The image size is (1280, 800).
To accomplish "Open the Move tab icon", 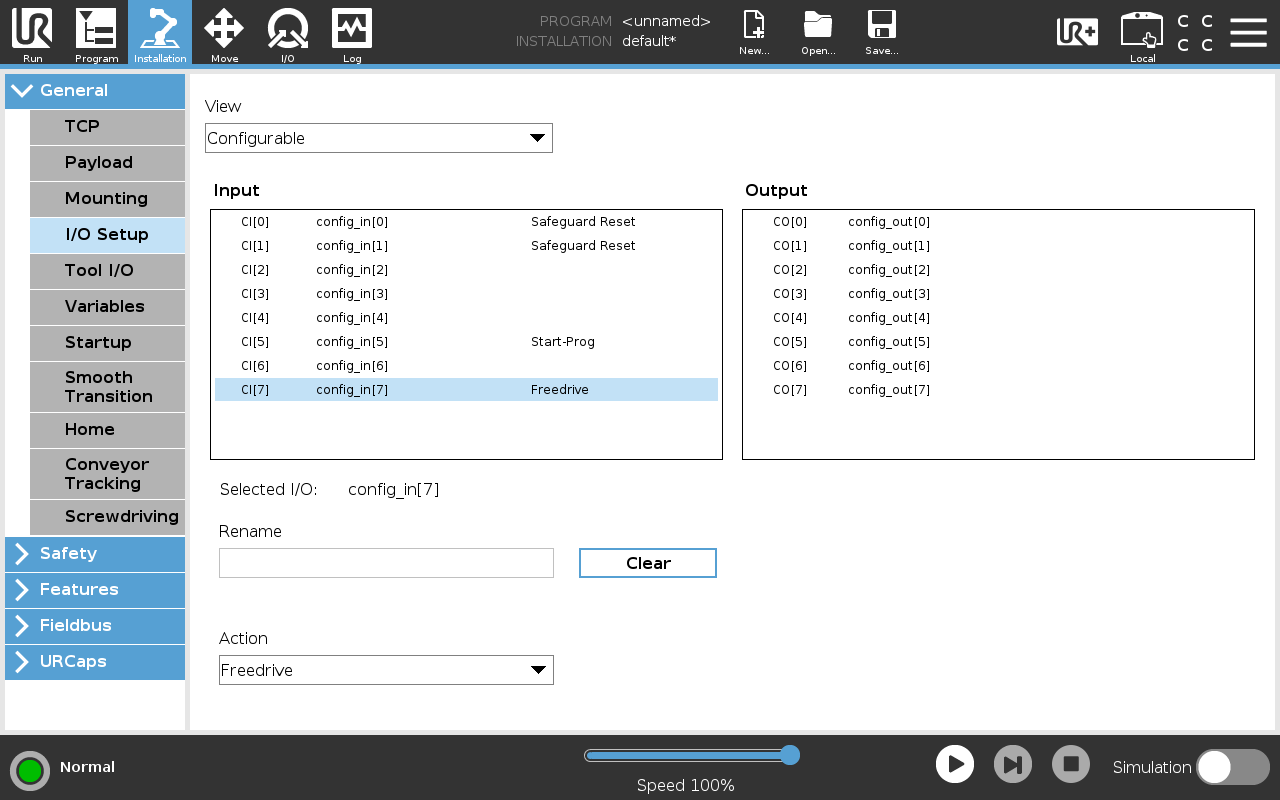I will point(224,34).
